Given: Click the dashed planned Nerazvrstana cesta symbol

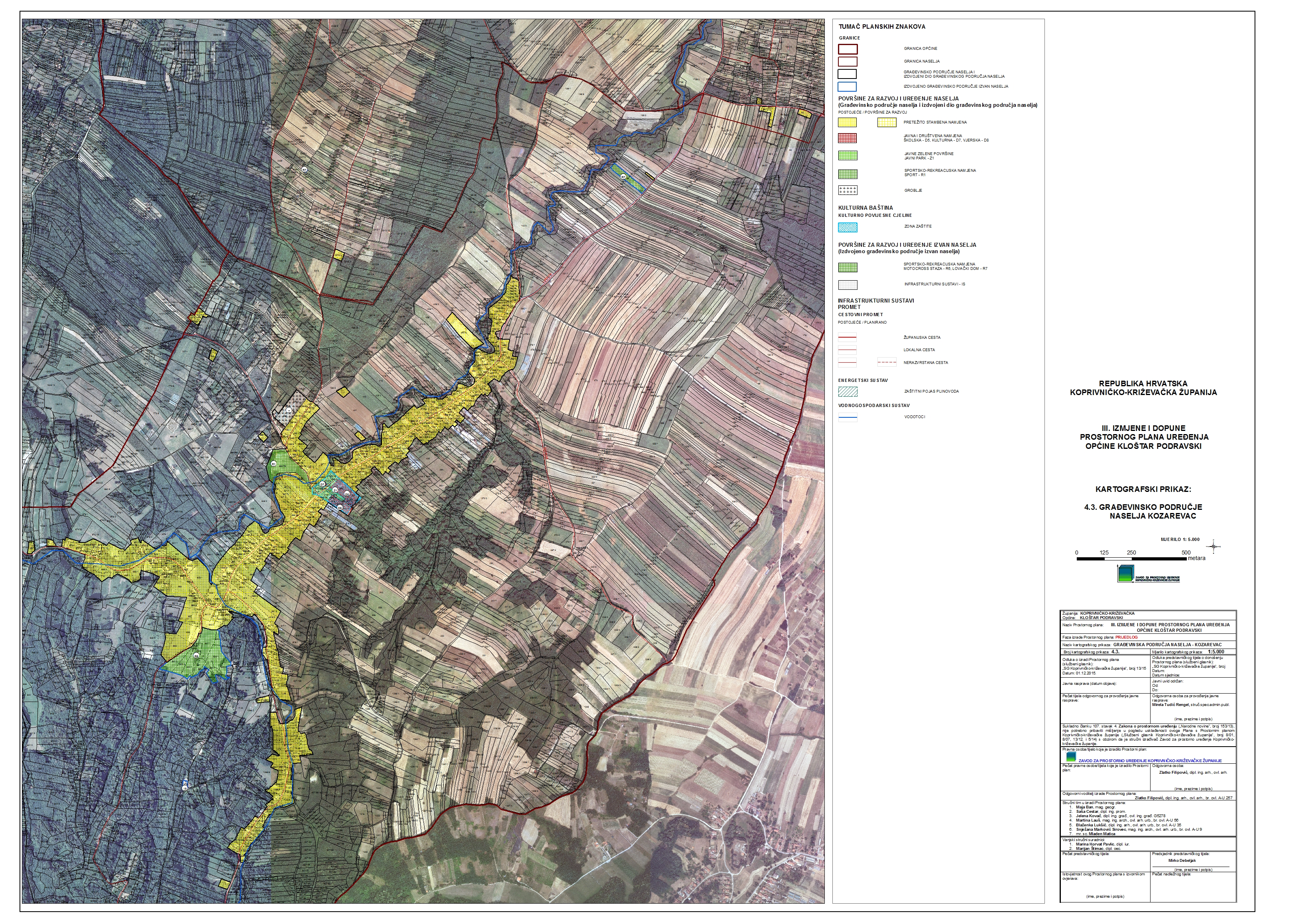Looking at the screenshot, I should (x=887, y=362).
